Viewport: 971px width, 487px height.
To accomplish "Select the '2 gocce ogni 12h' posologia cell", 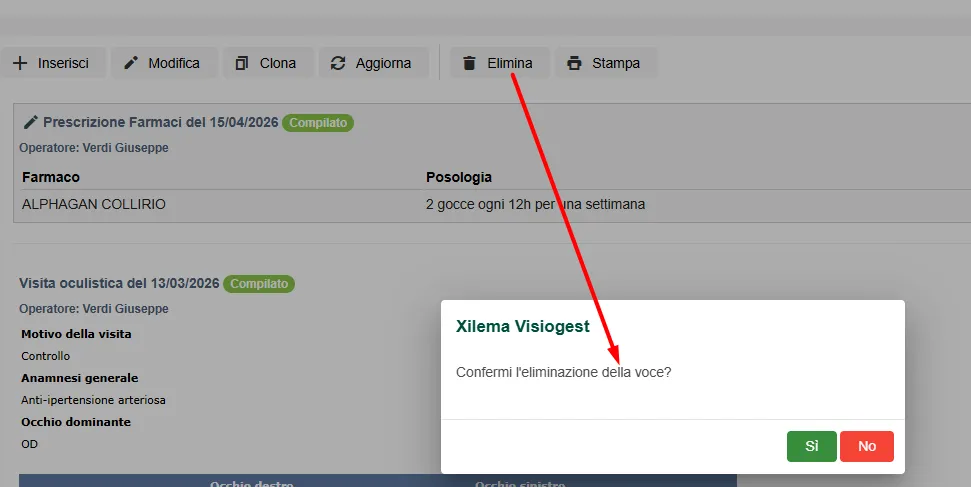I will 536,204.
